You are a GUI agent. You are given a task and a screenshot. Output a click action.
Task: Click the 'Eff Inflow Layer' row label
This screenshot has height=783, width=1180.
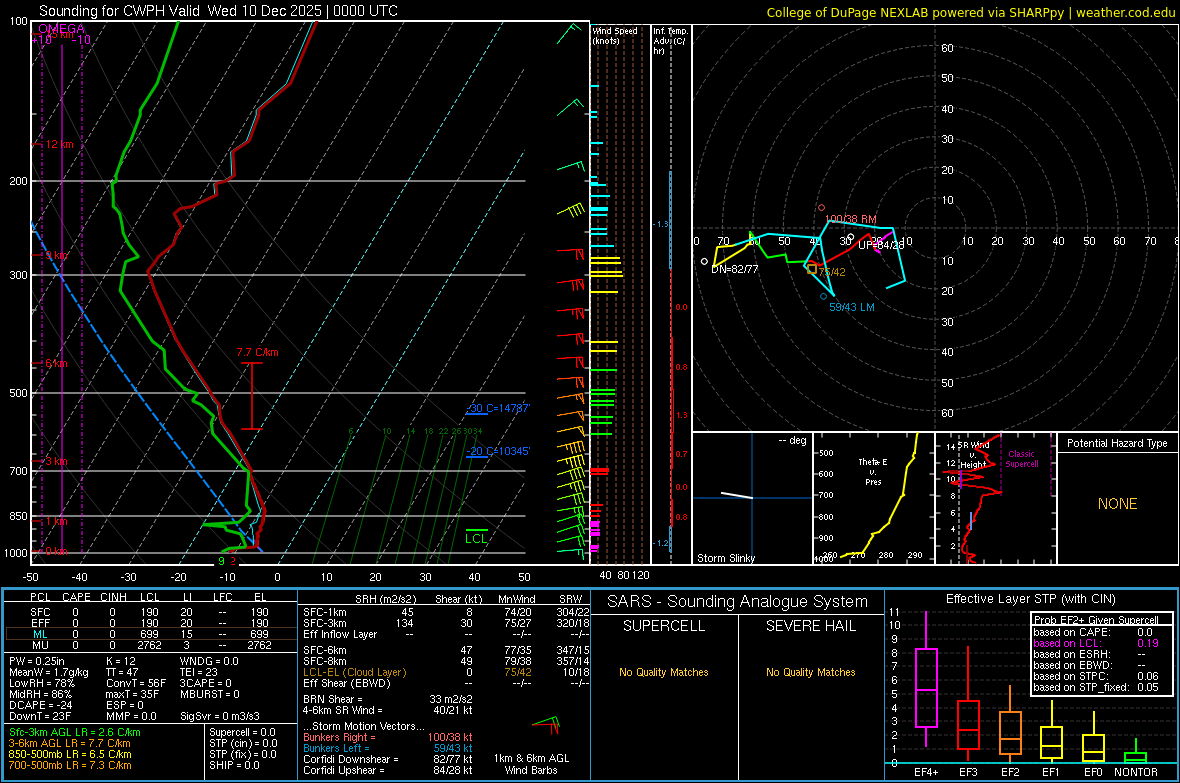pyautogui.click(x=340, y=634)
